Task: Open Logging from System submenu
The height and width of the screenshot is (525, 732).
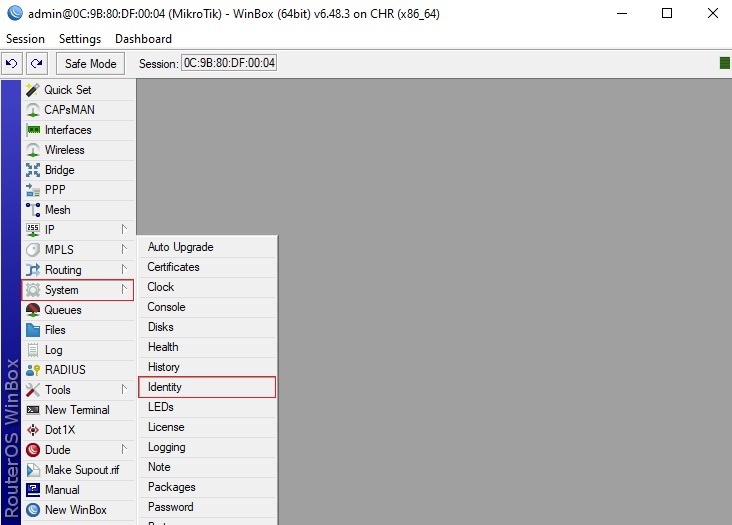Action: 207,447
